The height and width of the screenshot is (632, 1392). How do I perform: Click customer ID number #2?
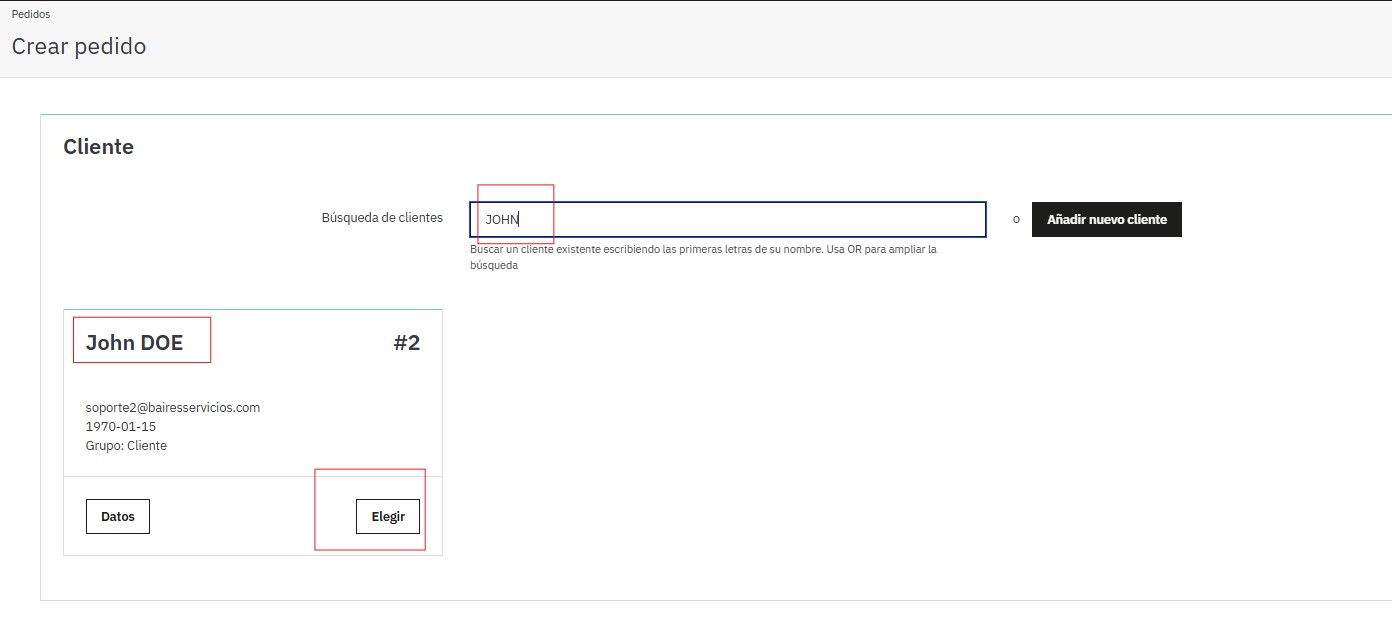pos(406,343)
